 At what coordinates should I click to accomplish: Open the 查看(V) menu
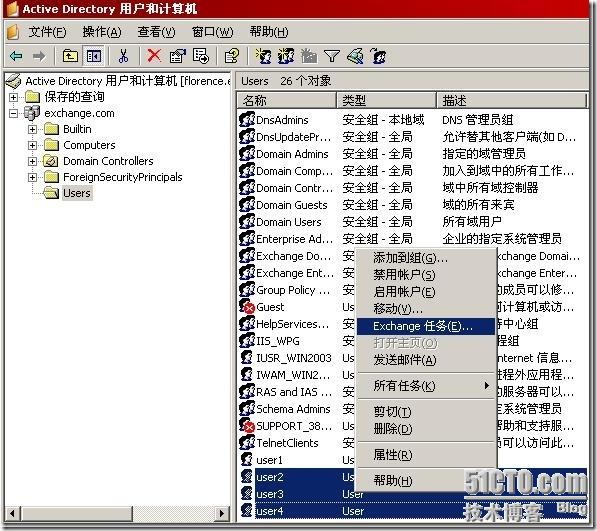[x=156, y=32]
